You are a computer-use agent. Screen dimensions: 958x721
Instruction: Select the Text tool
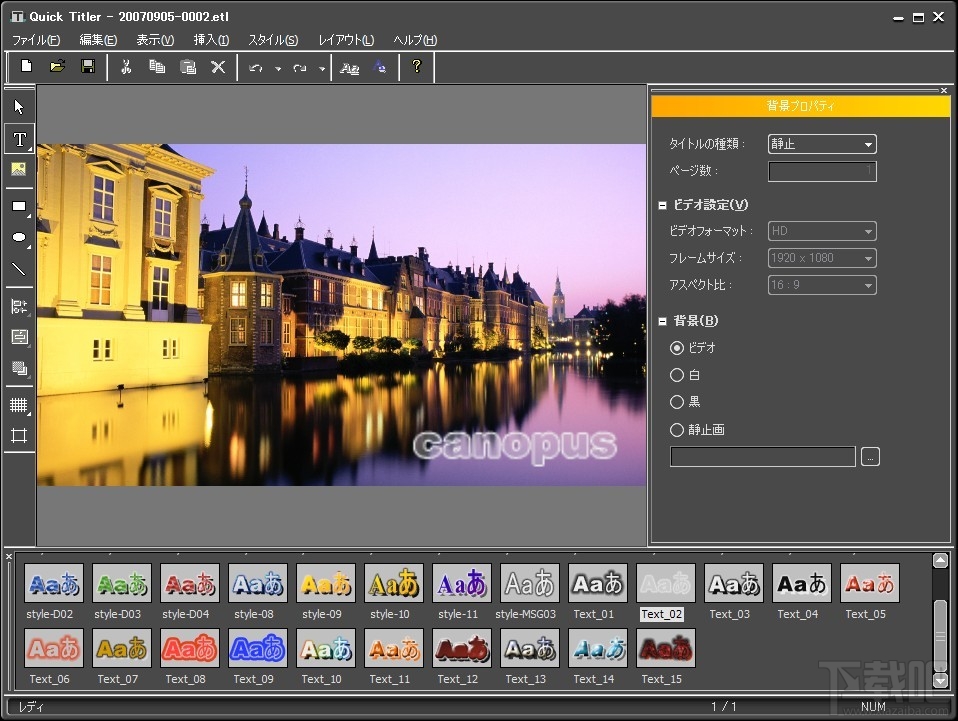[18, 139]
